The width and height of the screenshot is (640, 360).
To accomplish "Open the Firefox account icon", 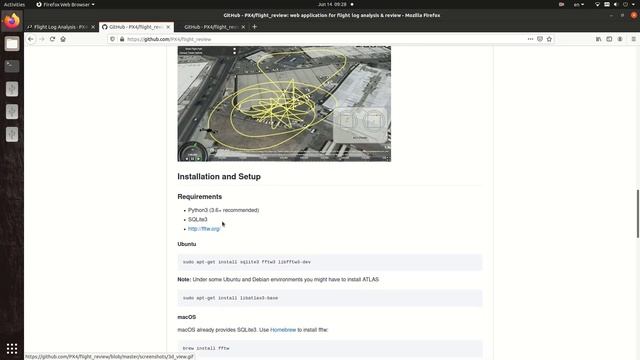I will pos(620,39).
